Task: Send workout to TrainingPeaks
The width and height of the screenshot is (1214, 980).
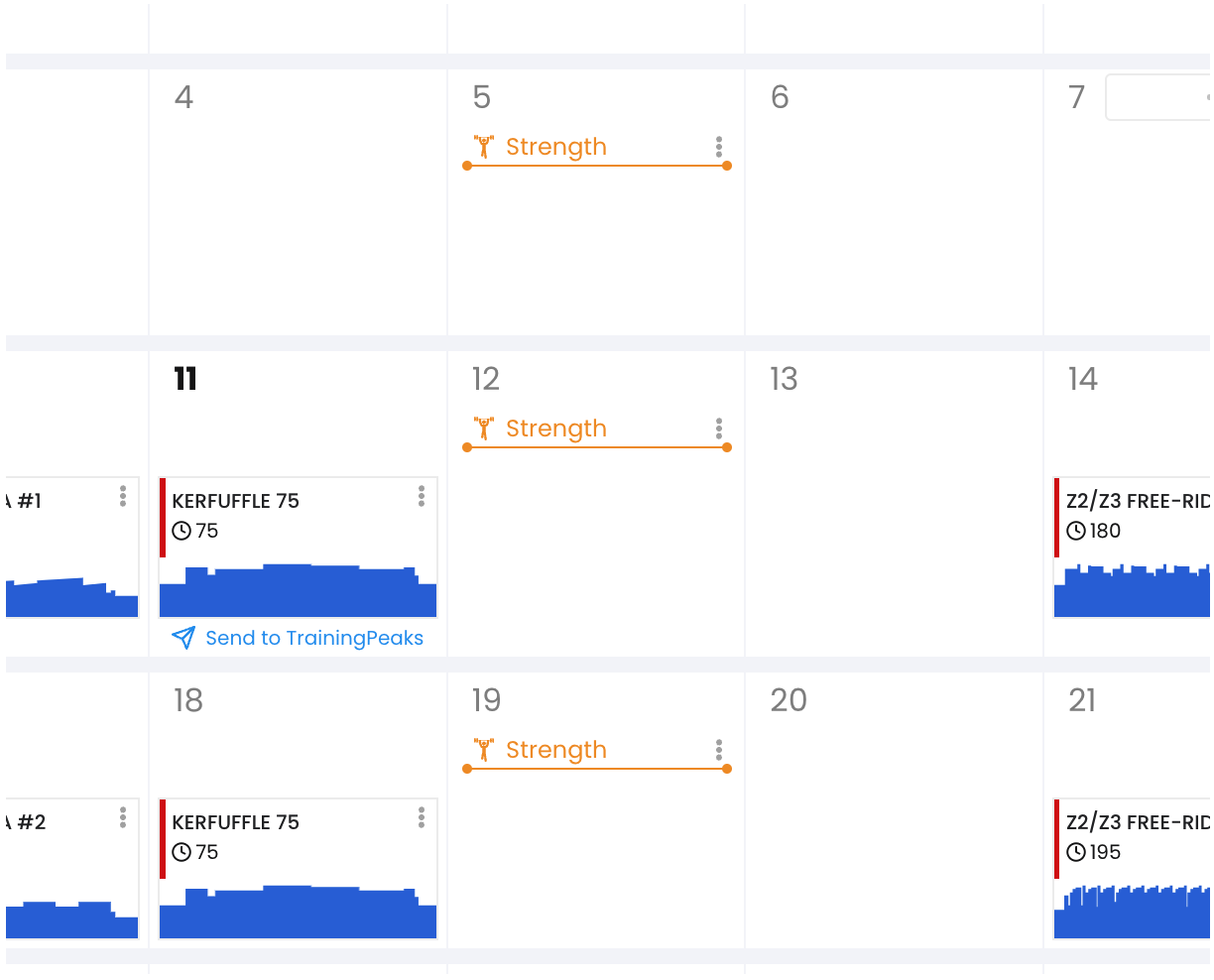Action: [x=298, y=638]
